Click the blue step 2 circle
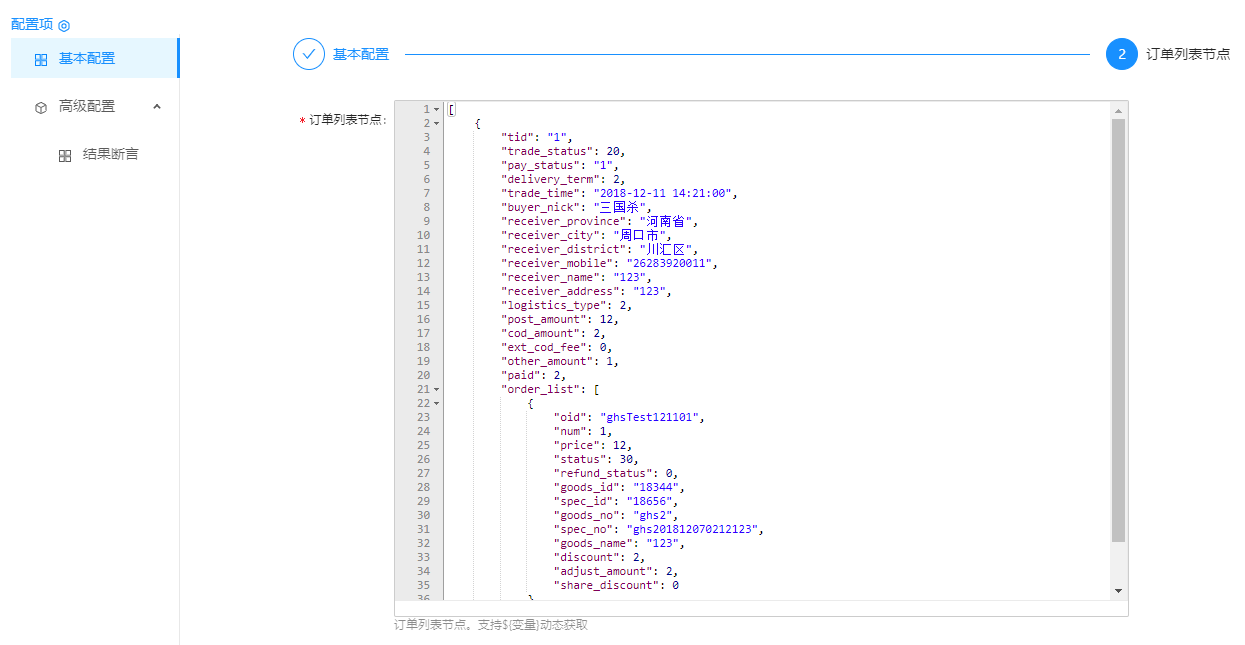1245x645 pixels. [x=1121, y=54]
